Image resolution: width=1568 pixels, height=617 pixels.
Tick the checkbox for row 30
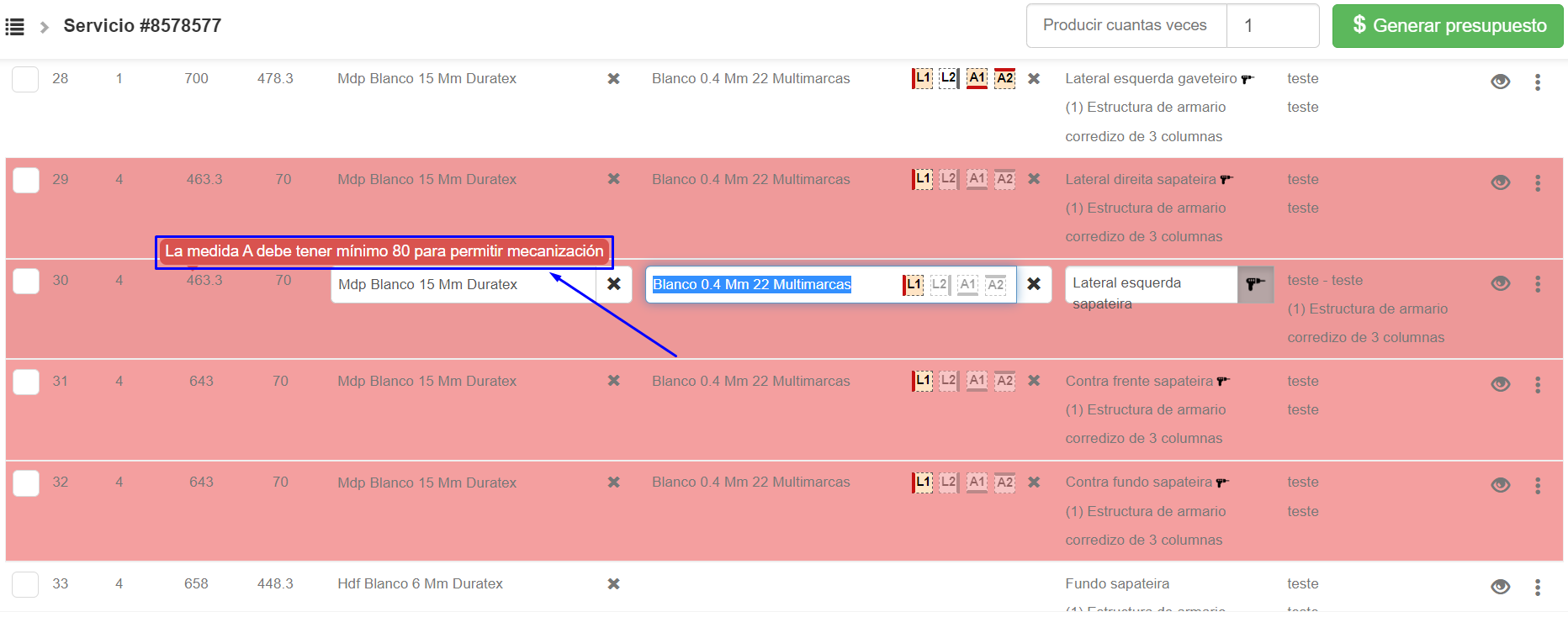click(25, 281)
